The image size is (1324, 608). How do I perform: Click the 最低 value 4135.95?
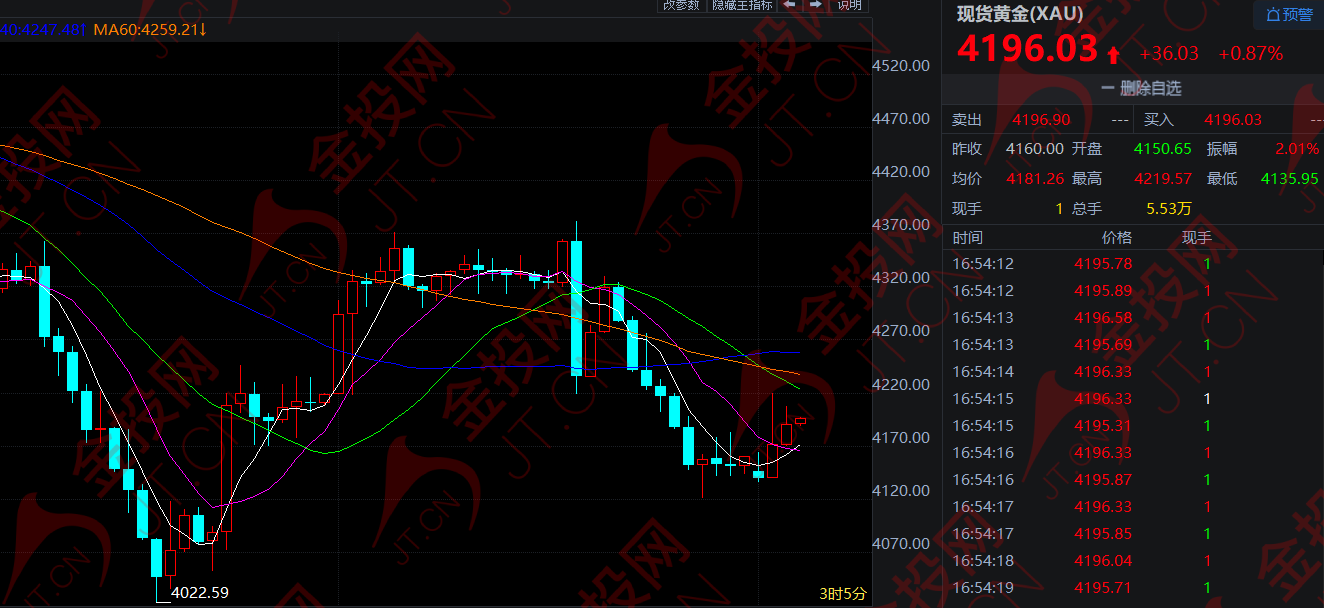[x=1291, y=179]
